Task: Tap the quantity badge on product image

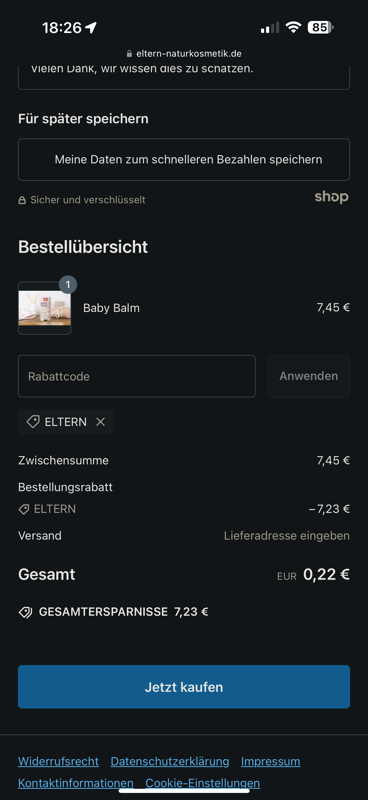Action: coord(68,284)
